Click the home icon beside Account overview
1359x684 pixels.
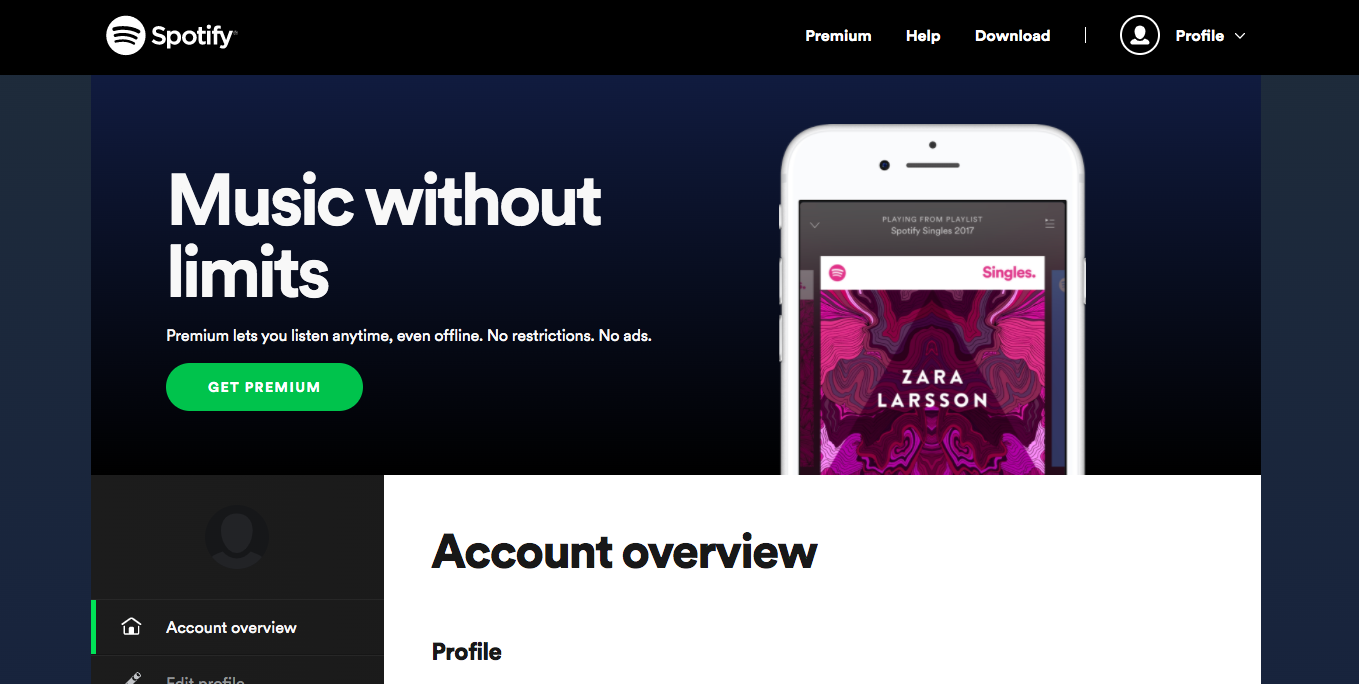click(x=131, y=627)
